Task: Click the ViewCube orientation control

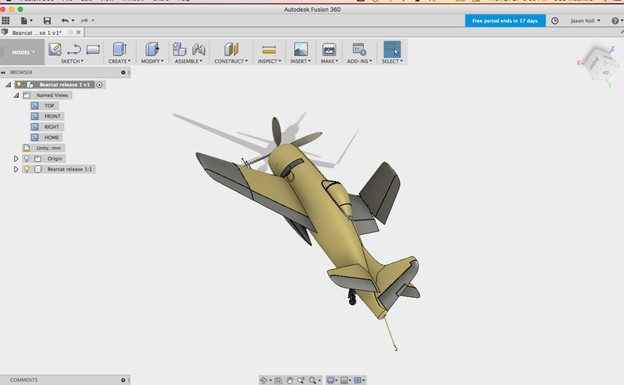Action: point(600,64)
